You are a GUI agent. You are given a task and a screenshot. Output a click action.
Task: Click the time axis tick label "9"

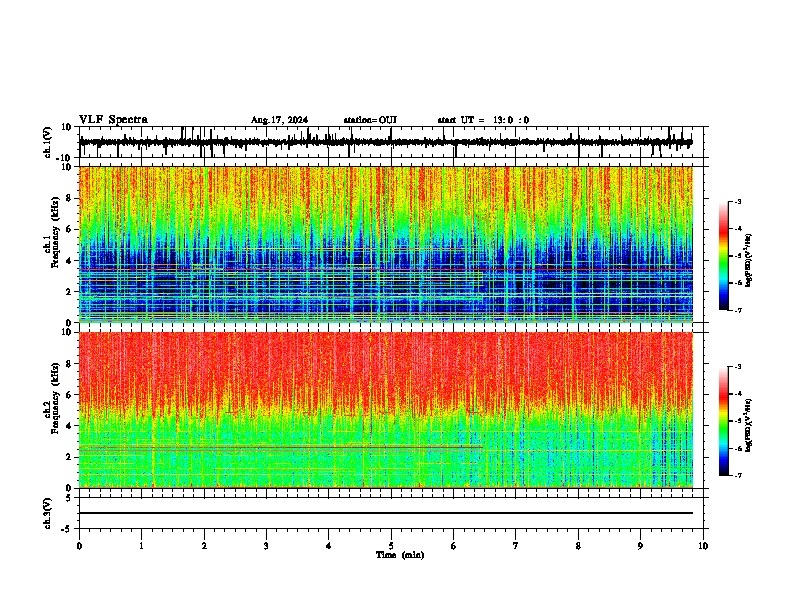click(640, 546)
